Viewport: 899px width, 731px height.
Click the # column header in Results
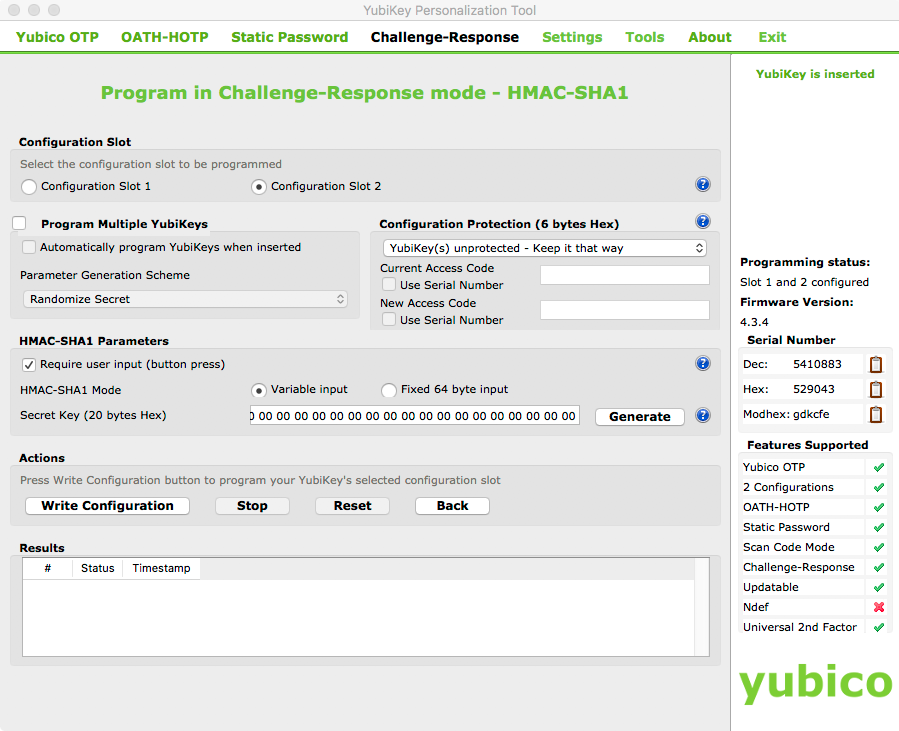tap(48, 568)
